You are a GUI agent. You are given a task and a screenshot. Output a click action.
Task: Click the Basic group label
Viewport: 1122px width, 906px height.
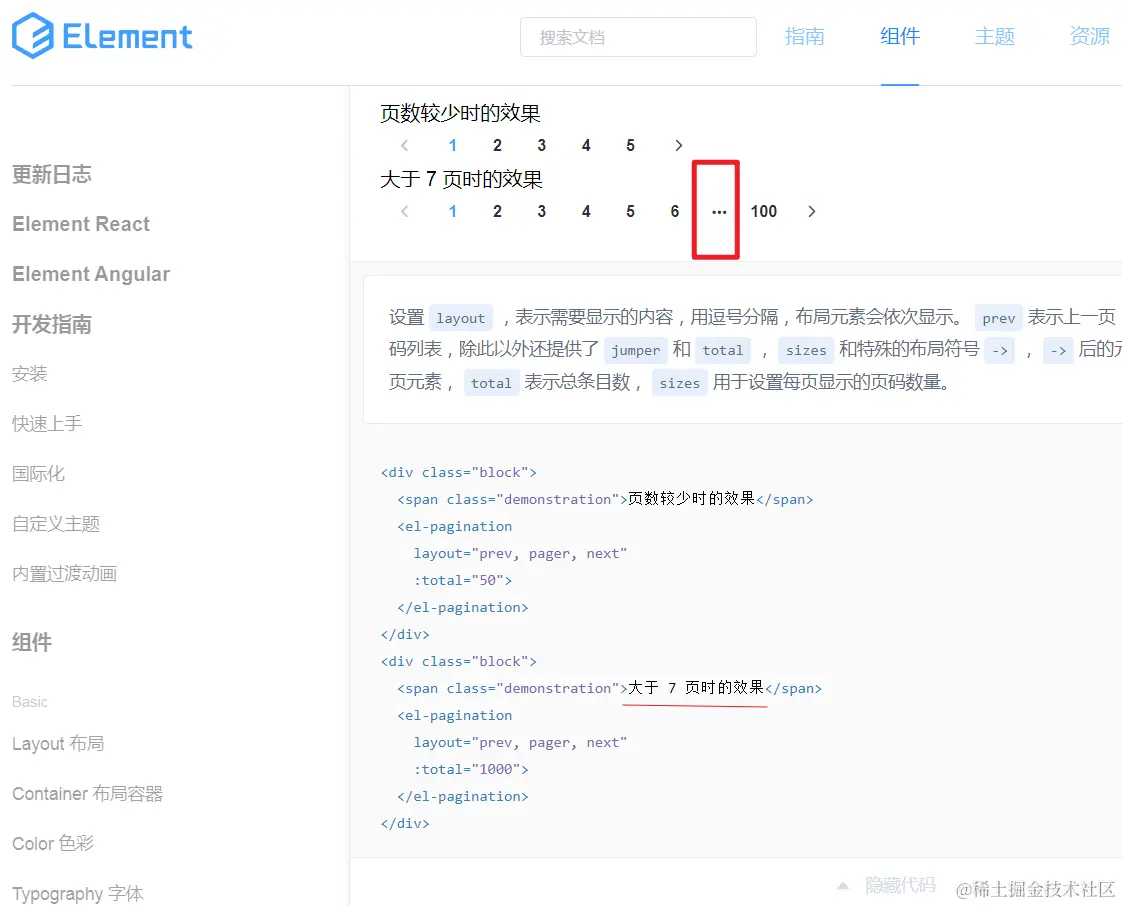(x=29, y=701)
